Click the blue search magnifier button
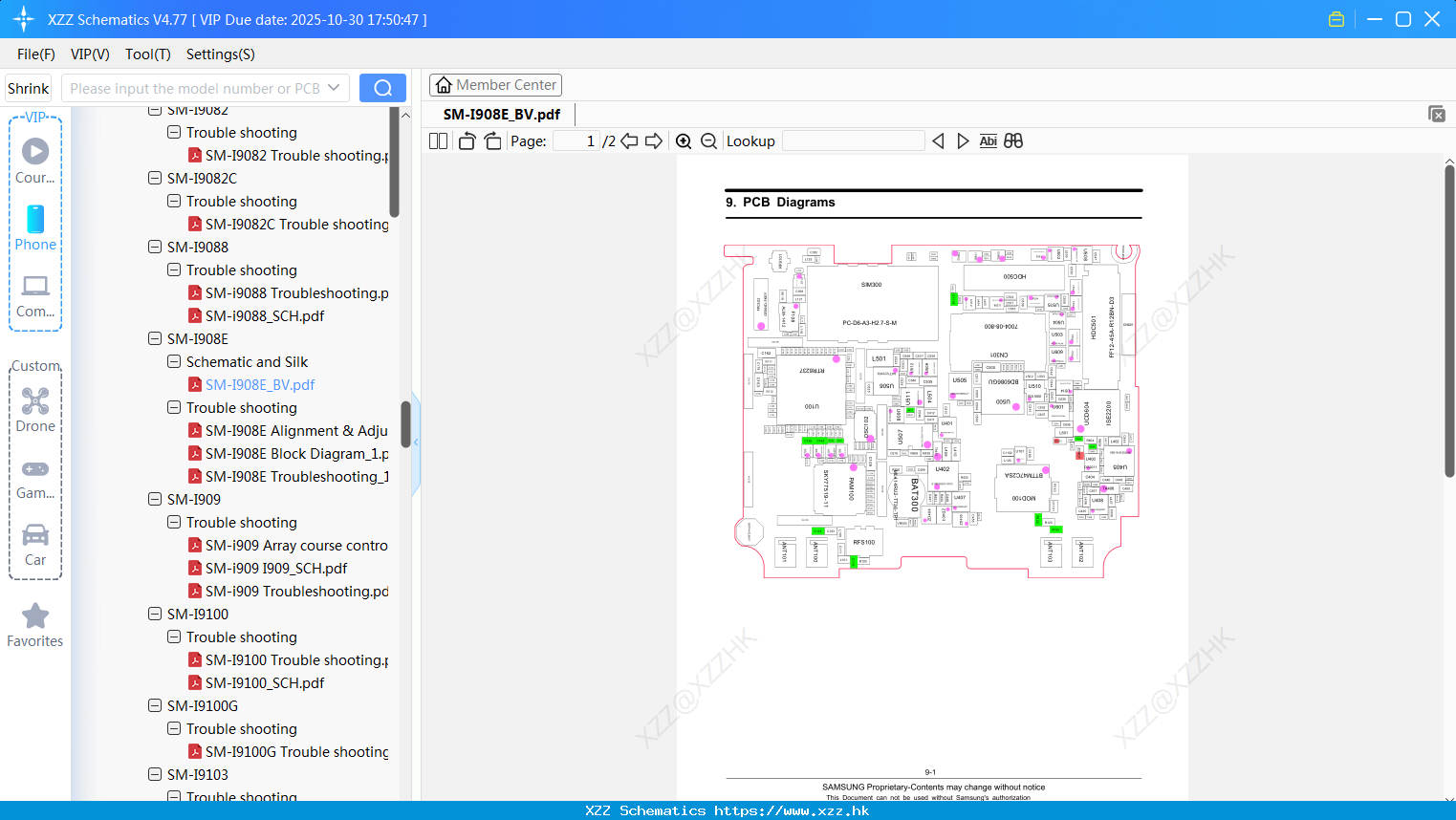The width and height of the screenshot is (1456, 820). pos(382,88)
